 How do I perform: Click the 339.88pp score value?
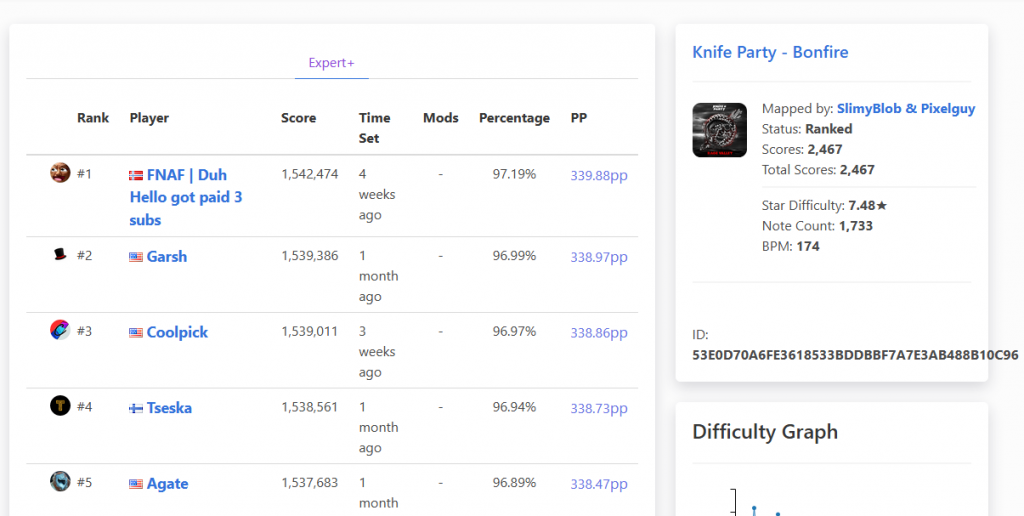tap(599, 176)
